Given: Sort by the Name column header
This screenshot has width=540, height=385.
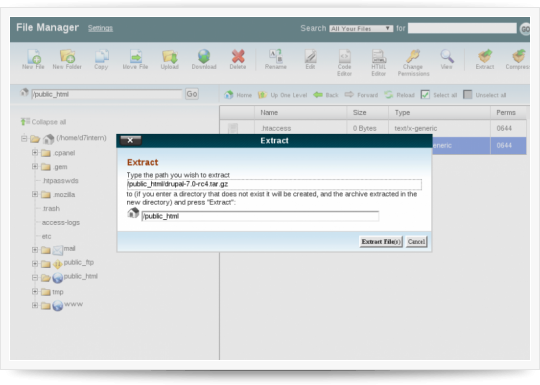Looking at the screenshot, I should coord(300,113).
